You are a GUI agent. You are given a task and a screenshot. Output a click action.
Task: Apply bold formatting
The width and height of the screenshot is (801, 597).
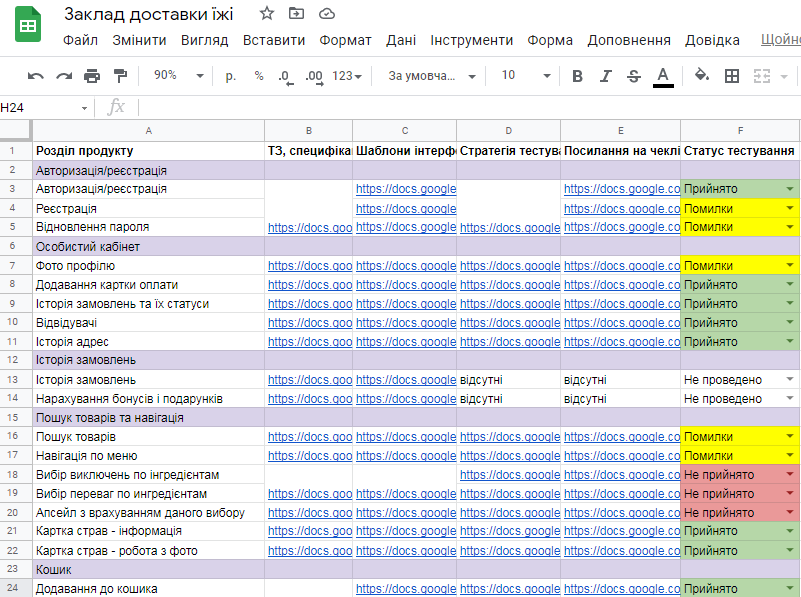577,76
